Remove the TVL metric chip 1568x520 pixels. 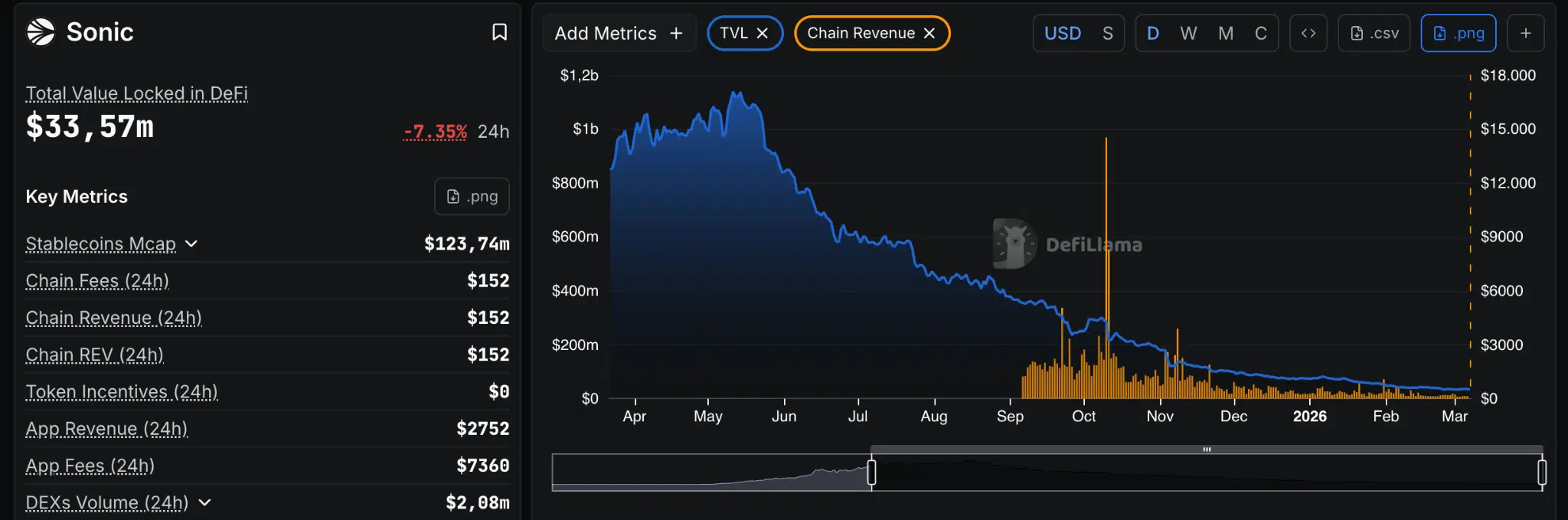point(762,33)
